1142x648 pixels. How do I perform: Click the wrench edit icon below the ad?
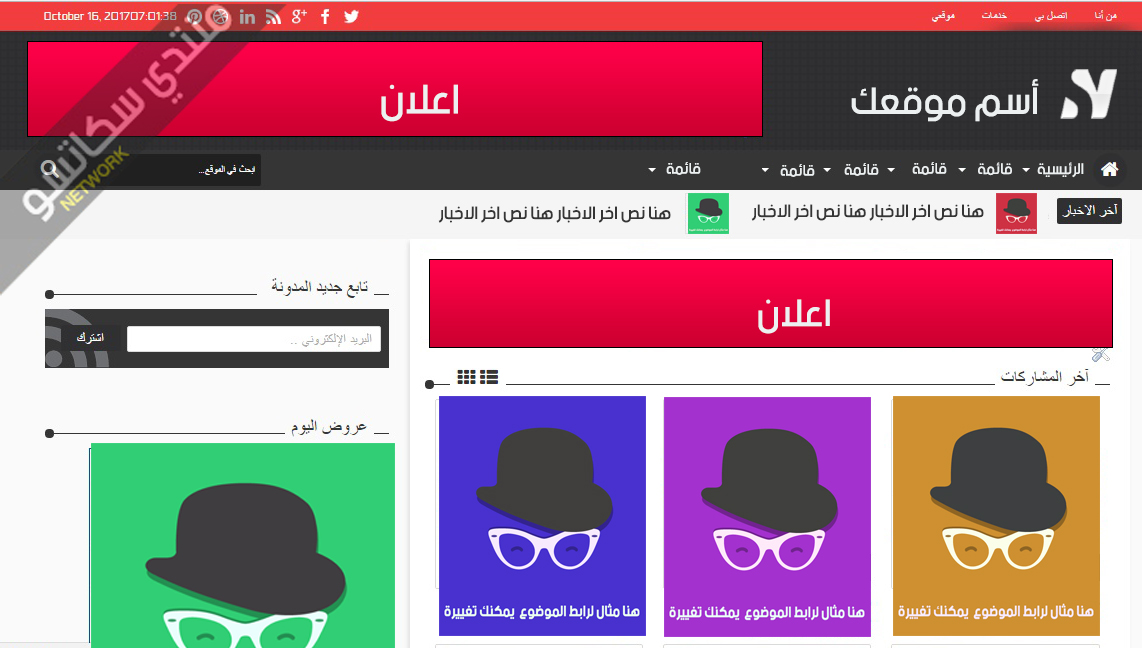point(1101,354)
